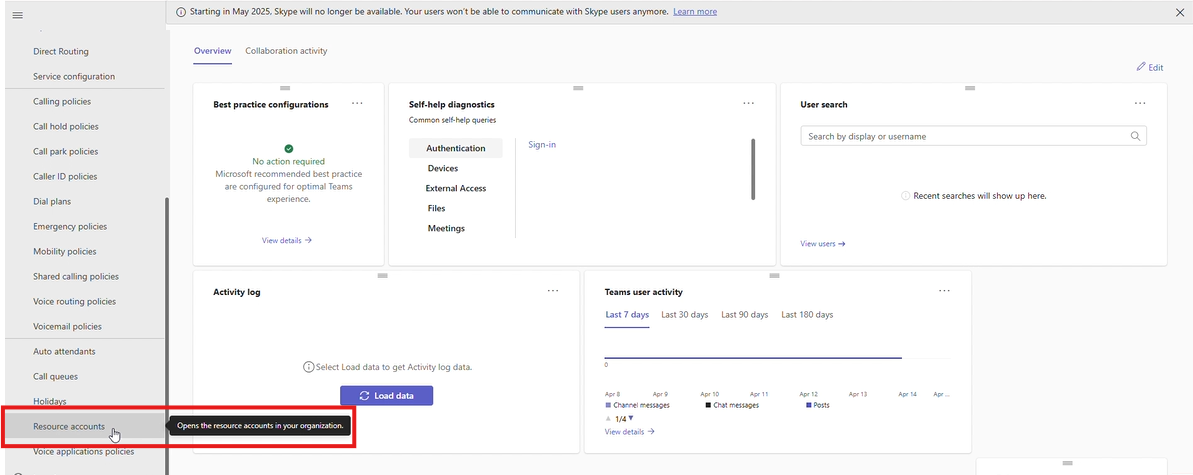Open Self-help diagnostics more options

coord(749,104)
